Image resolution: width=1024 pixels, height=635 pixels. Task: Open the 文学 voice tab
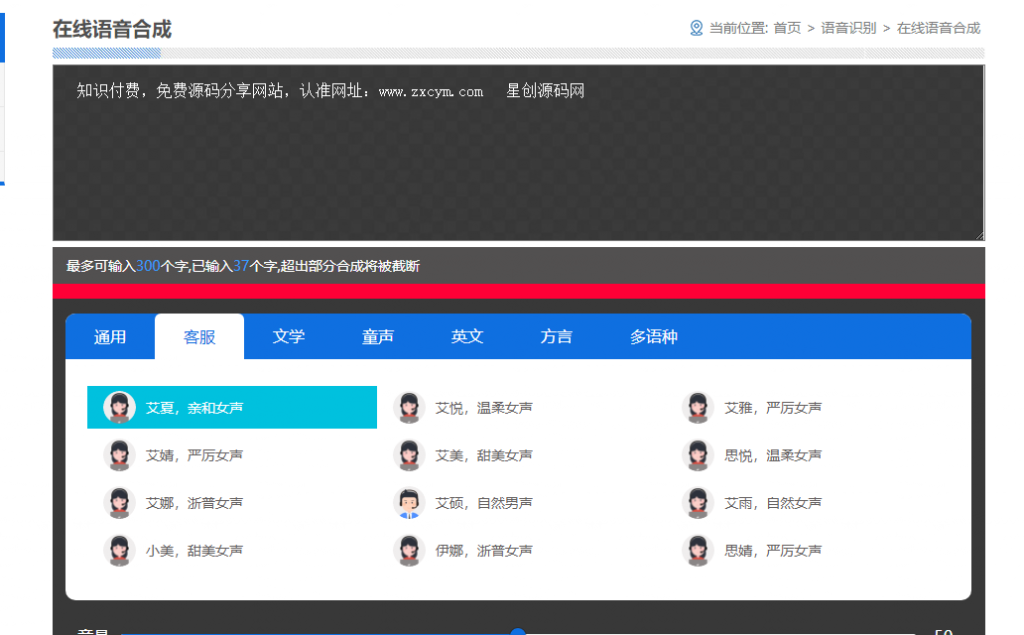point(289,337)
